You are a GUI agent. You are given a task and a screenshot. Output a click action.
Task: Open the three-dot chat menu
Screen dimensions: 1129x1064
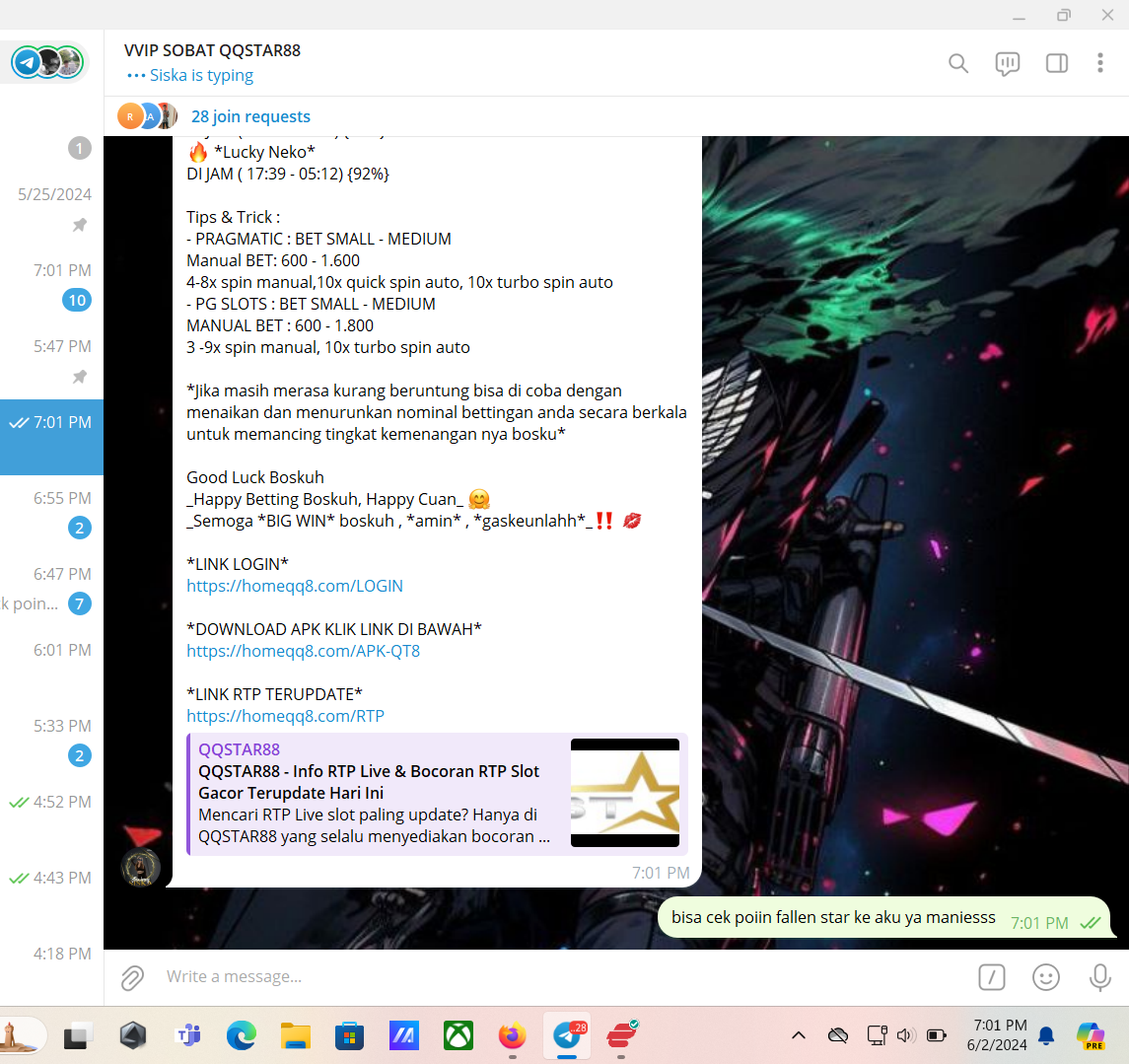point(1099,63)
